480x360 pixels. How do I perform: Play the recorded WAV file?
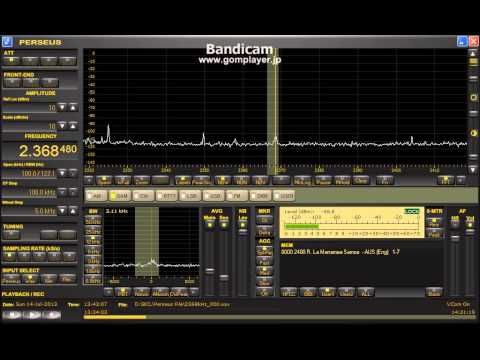click(32, 315)
